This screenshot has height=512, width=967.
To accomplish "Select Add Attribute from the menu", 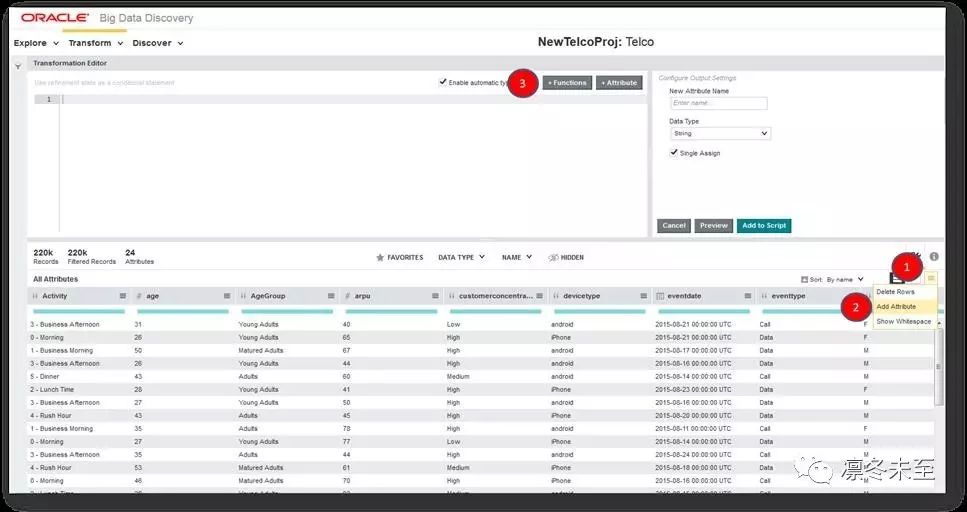I will click(904, 307).
